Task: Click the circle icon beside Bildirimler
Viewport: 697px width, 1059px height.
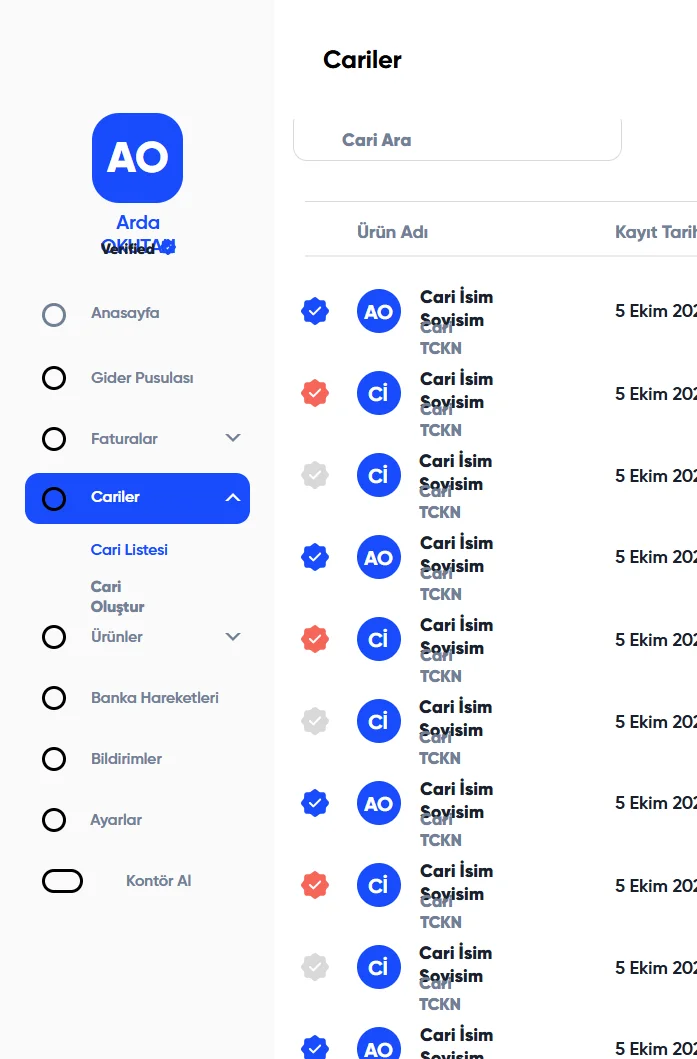Action: [54, 759]
